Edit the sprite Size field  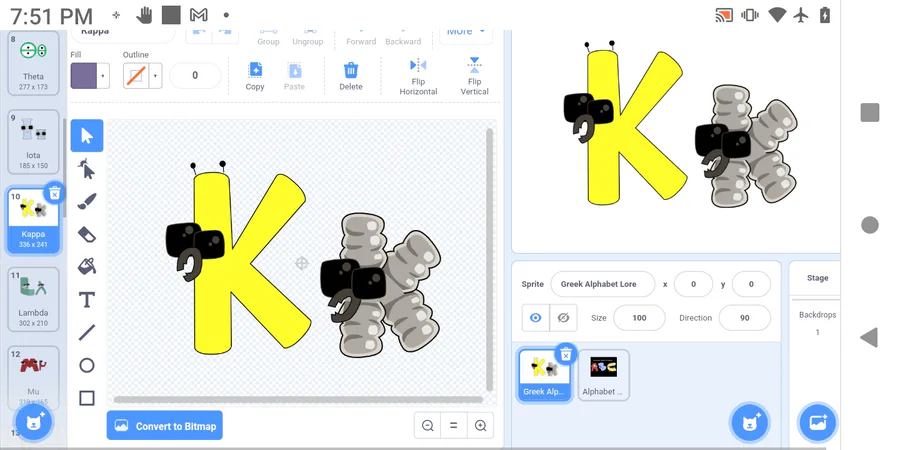pyautogui.click(x=639, y=317)
